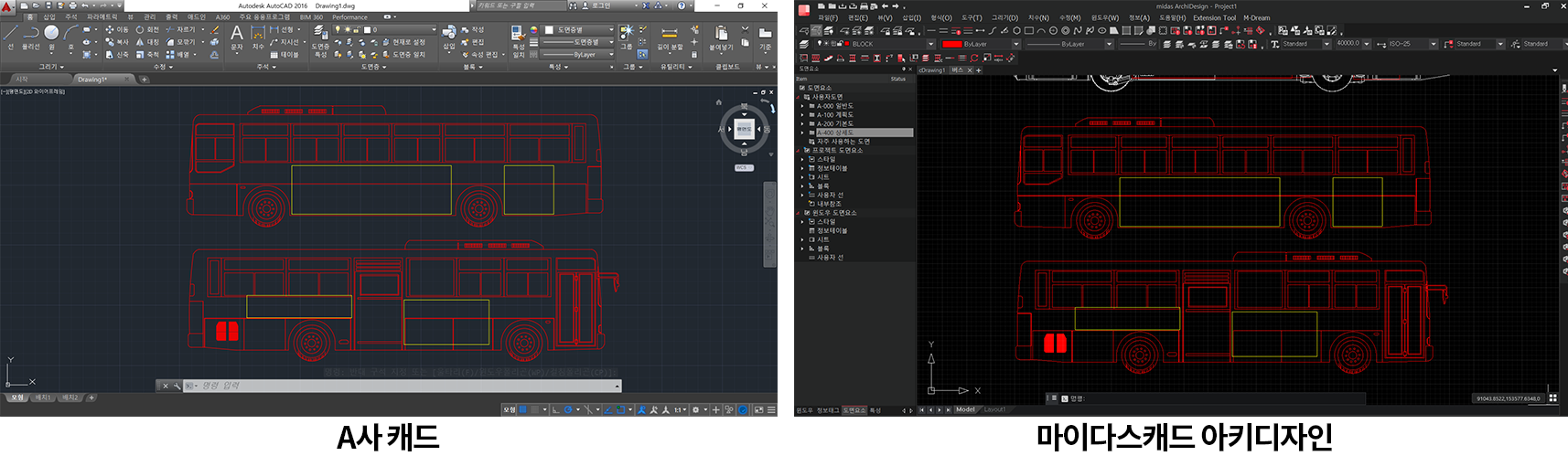Screen dimensions: 1568x456
Task: Click the white layer color swatch in AutoCAD
Action: pyautogui.click(x=367, y=30)
